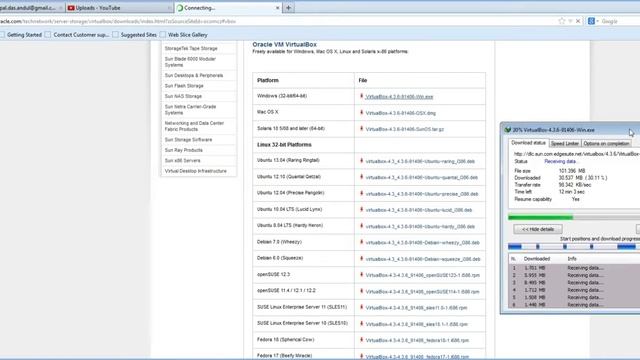Switch to the Speed Limiter tab
640x360 pixels.
click(x=564, y=144)
